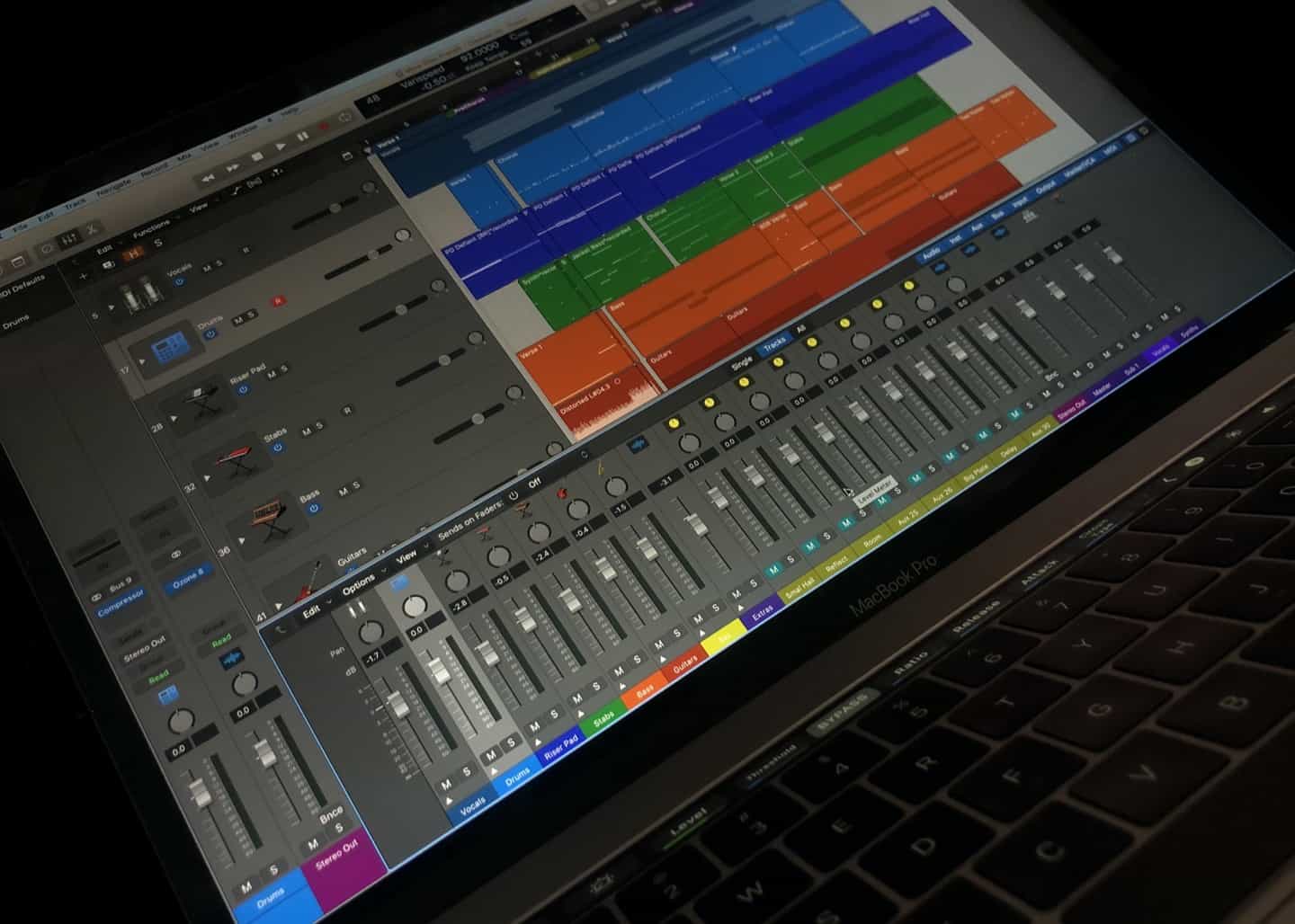Mute the Riser Pad track
The width and height of the screenshot is (1295, 924).
(x=271, y=376)
